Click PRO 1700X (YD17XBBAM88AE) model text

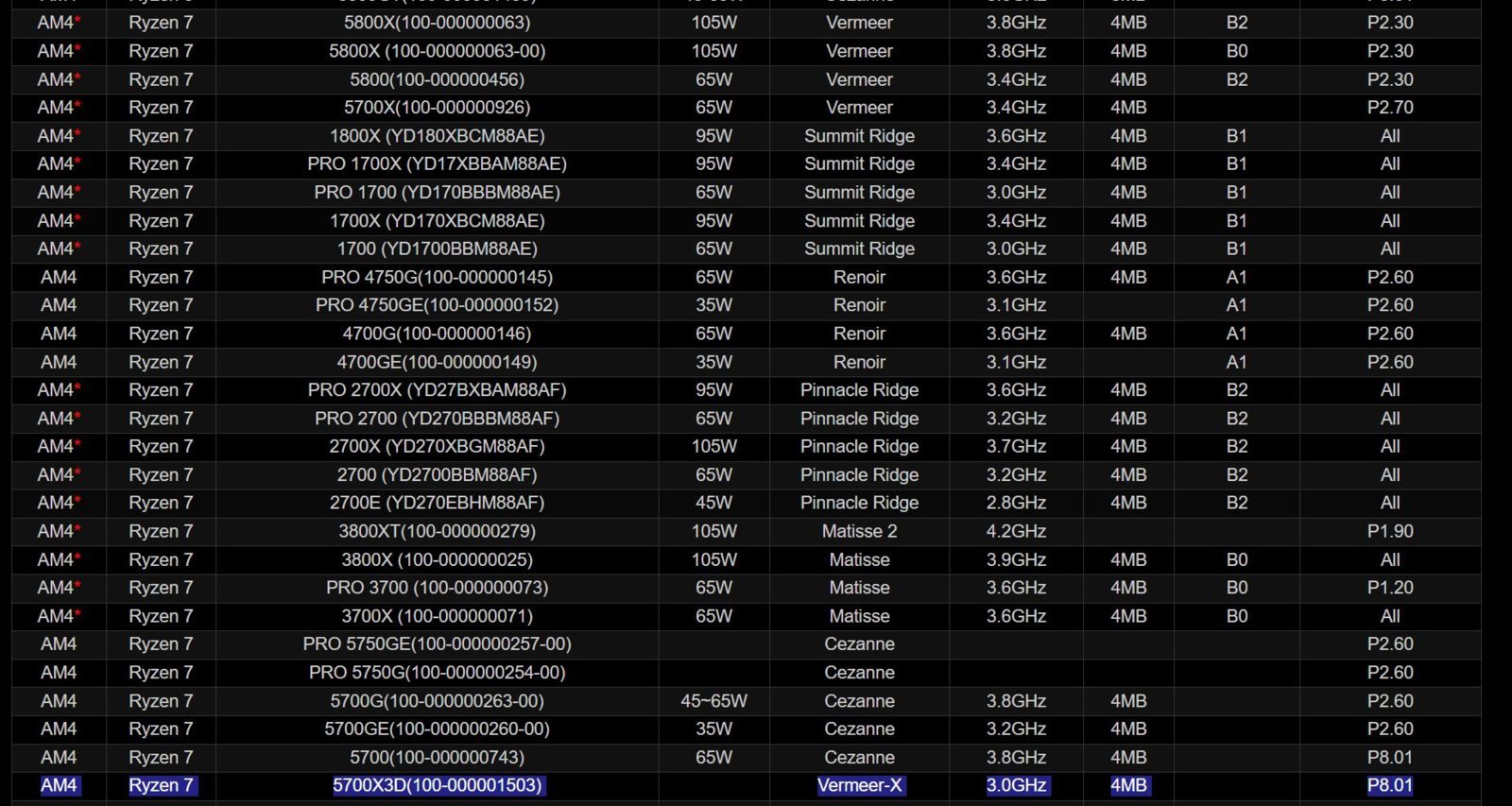tap(437, 163)
